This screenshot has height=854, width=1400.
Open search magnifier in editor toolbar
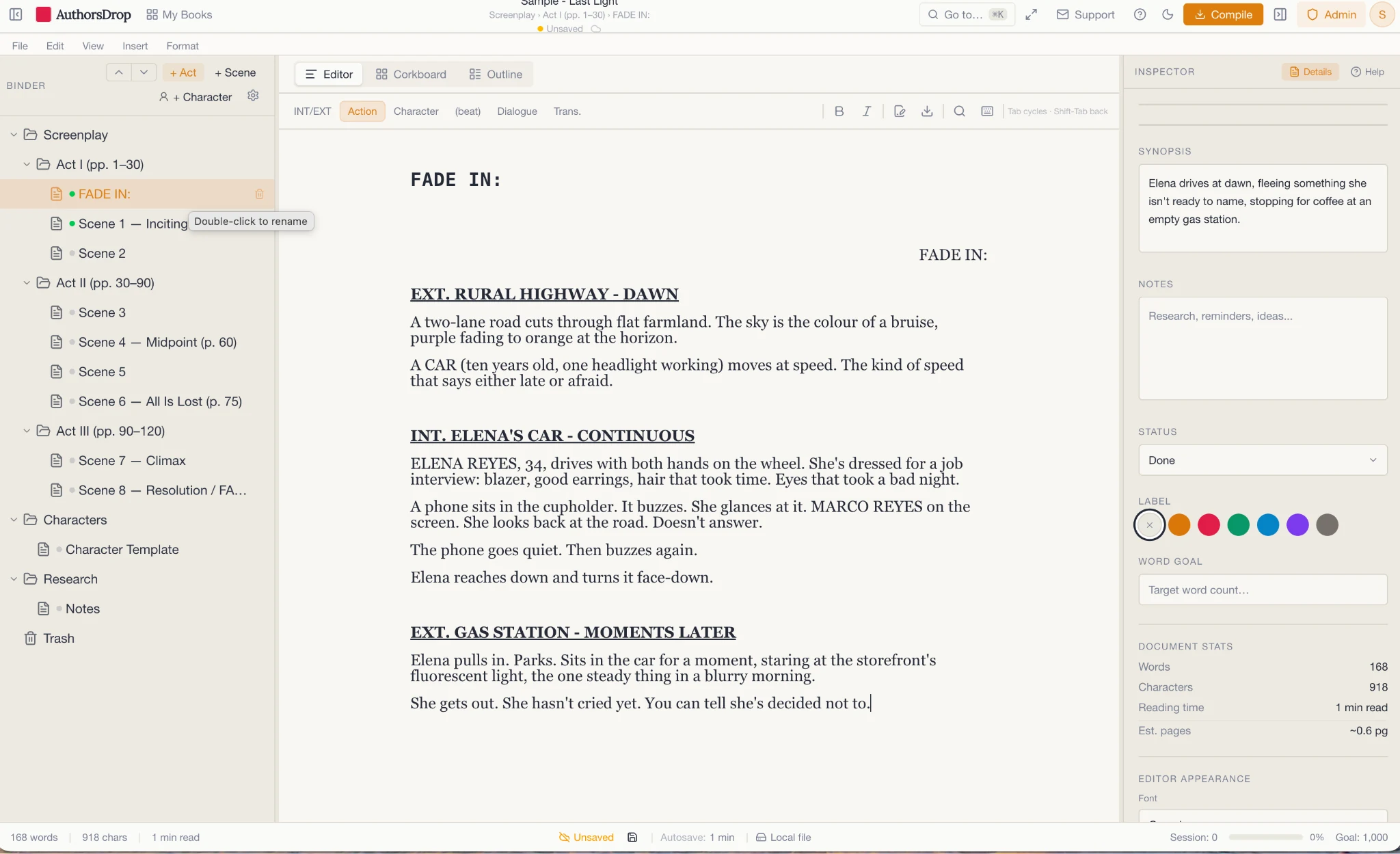pyautogui.click(x=960, y=111)
